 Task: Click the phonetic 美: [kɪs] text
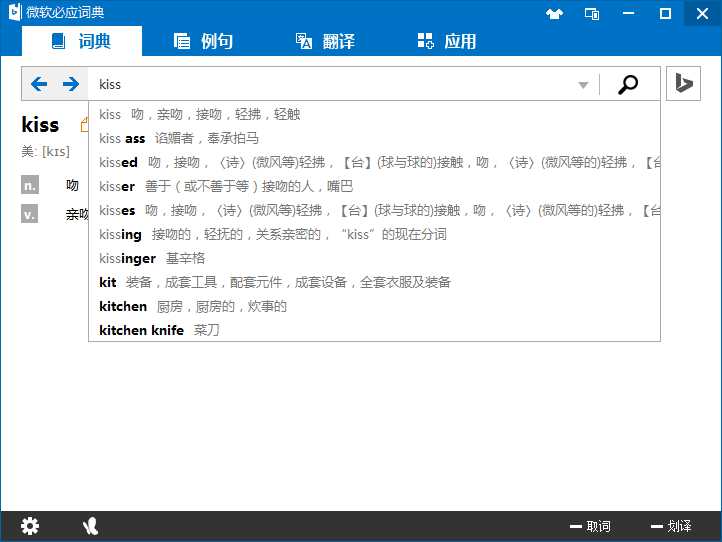click(x=46, y=152)
